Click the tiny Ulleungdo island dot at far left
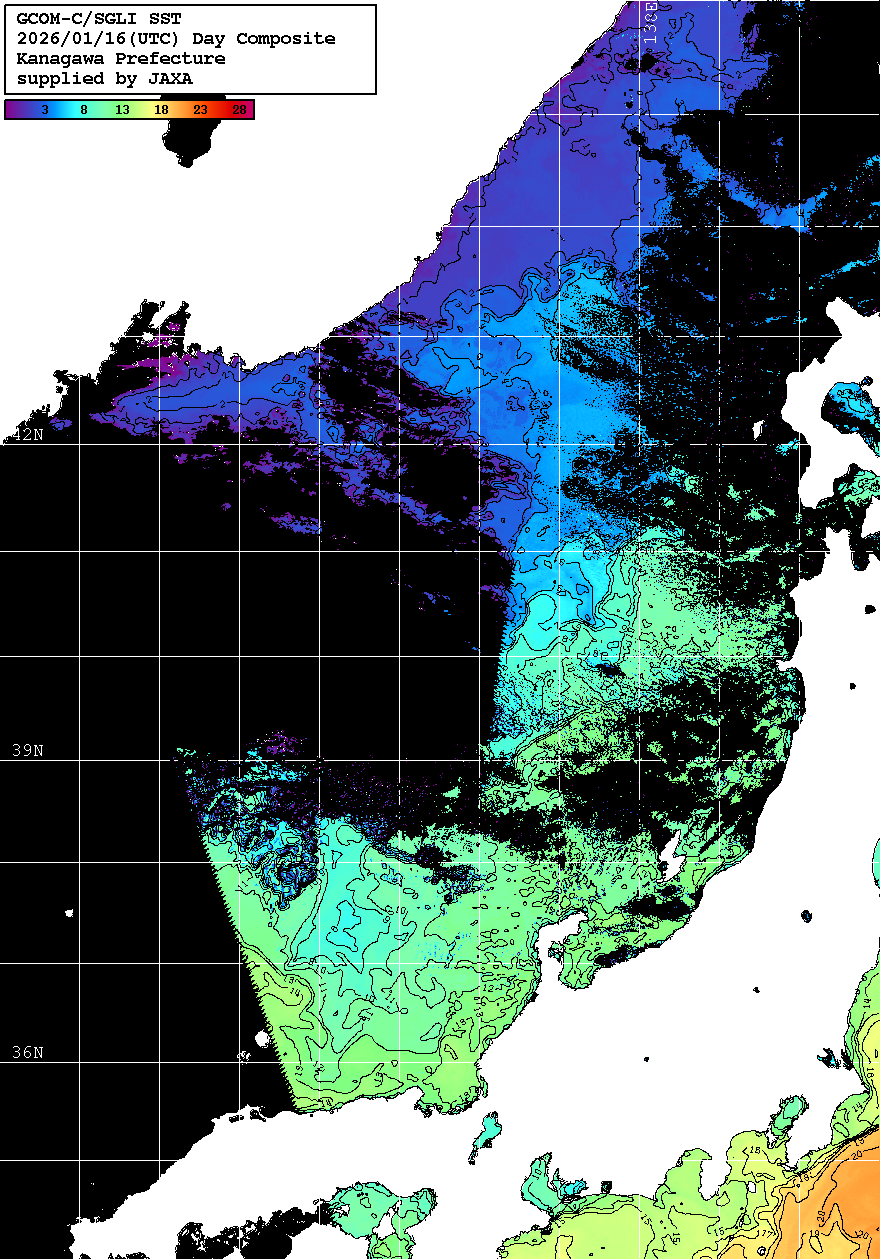Screen dimensions: 880x1259 pyautogui.click(x=69, y=913)
